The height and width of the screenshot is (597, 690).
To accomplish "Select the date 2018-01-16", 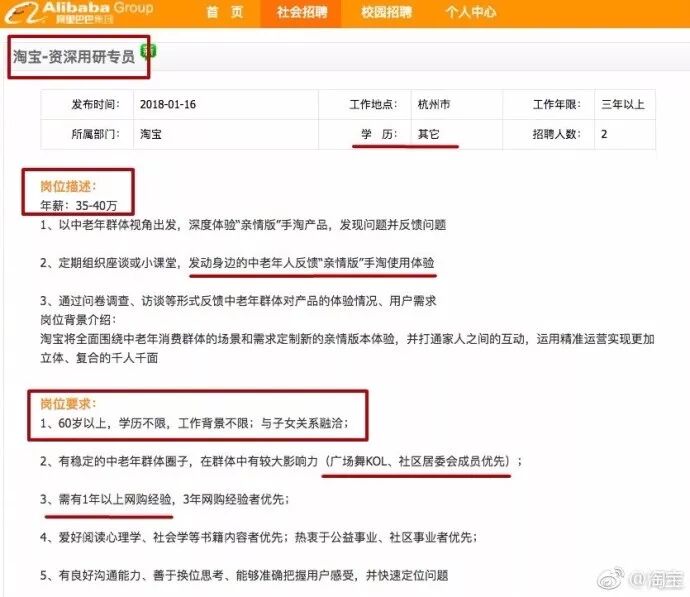I will 168,105.
